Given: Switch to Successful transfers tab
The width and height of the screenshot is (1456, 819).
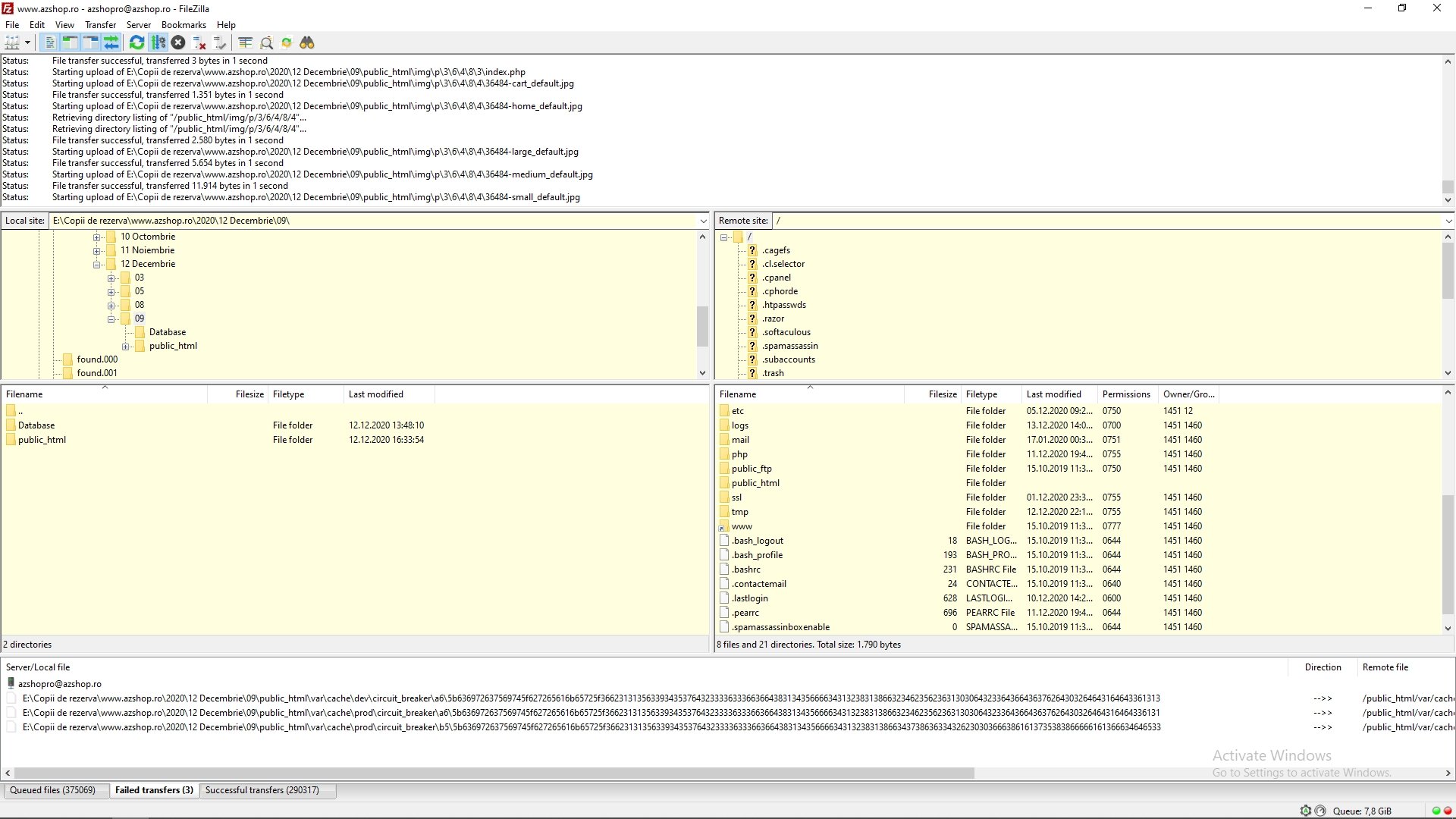Looking at the screenshot, I should click(262, 790).
